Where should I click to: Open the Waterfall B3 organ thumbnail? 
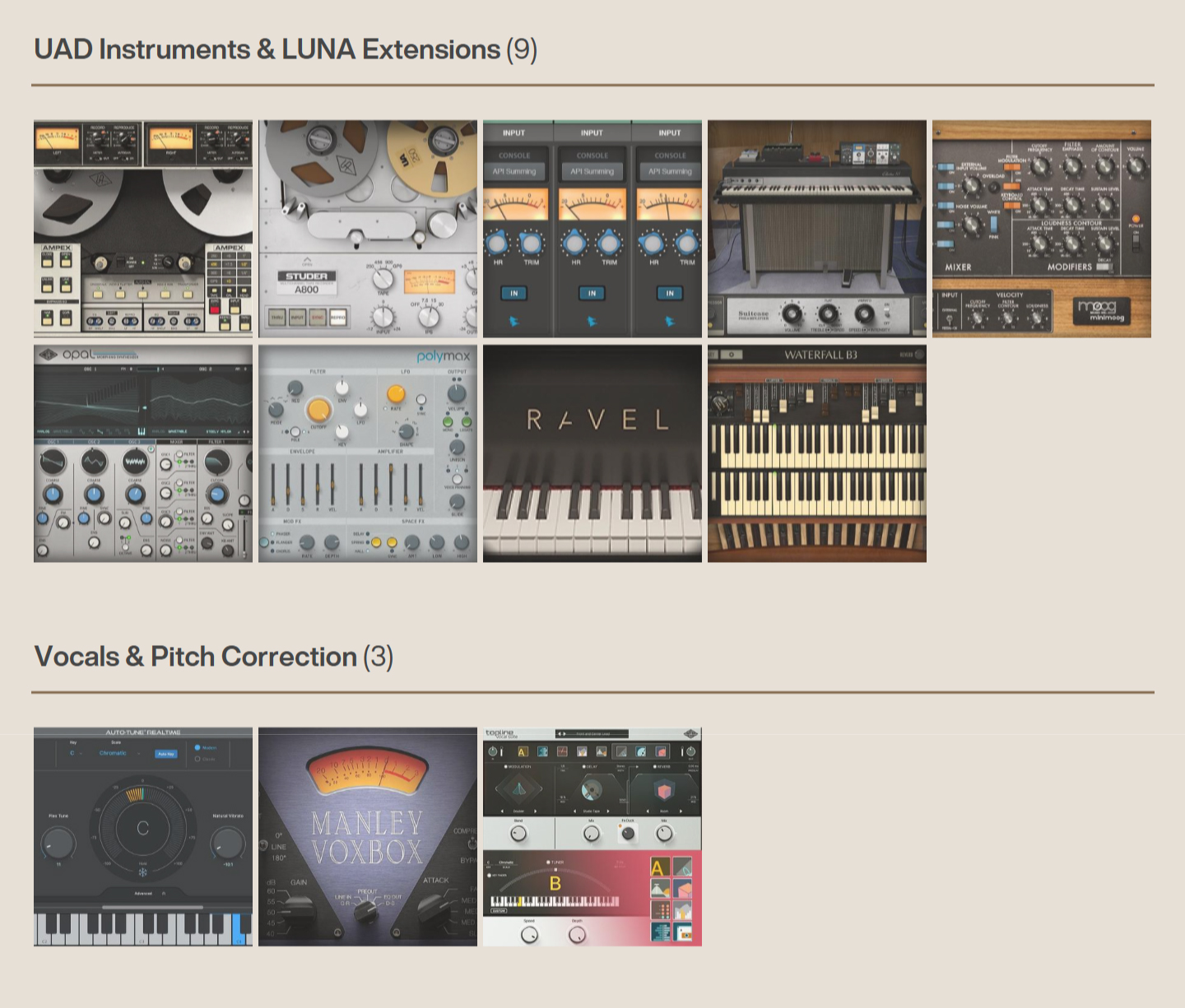[816, 453]
